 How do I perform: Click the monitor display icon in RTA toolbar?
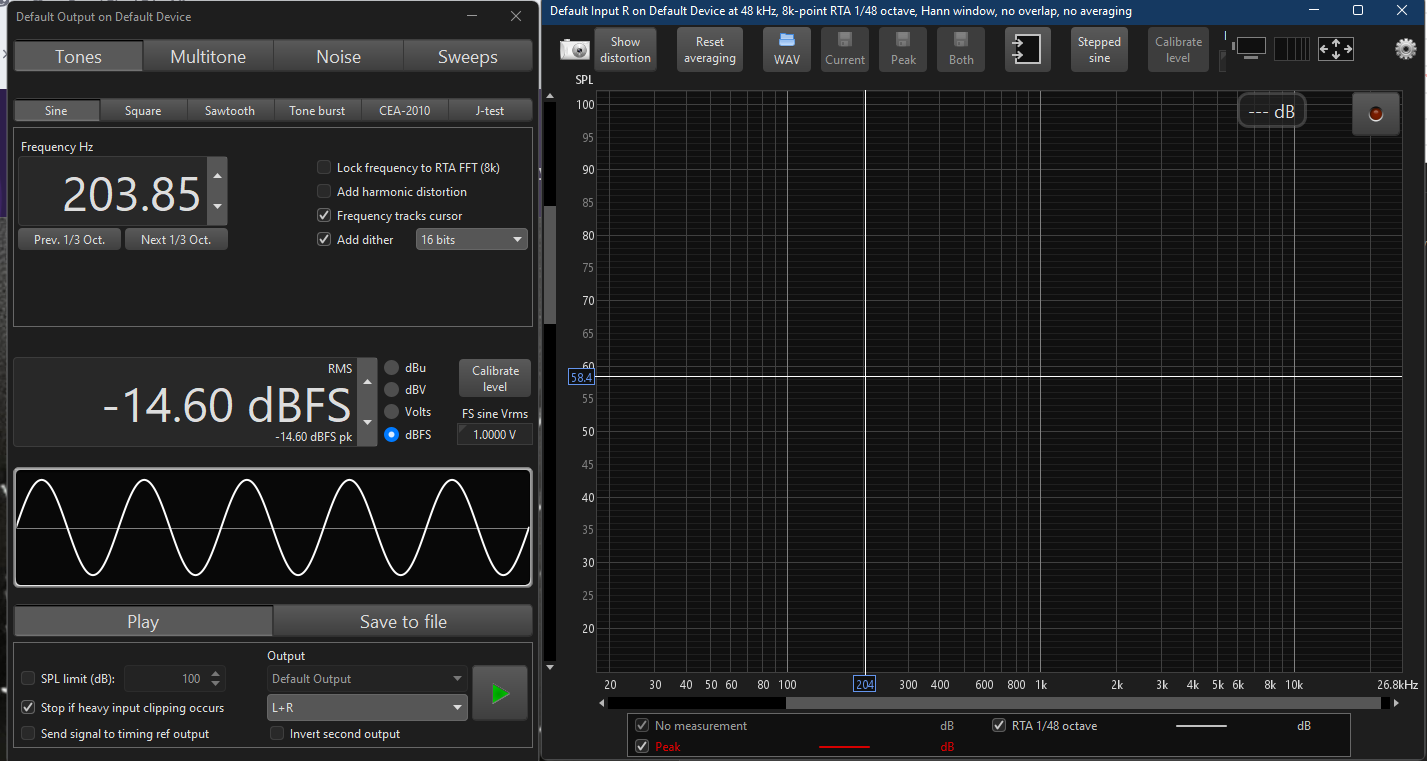pos(1250,47)
